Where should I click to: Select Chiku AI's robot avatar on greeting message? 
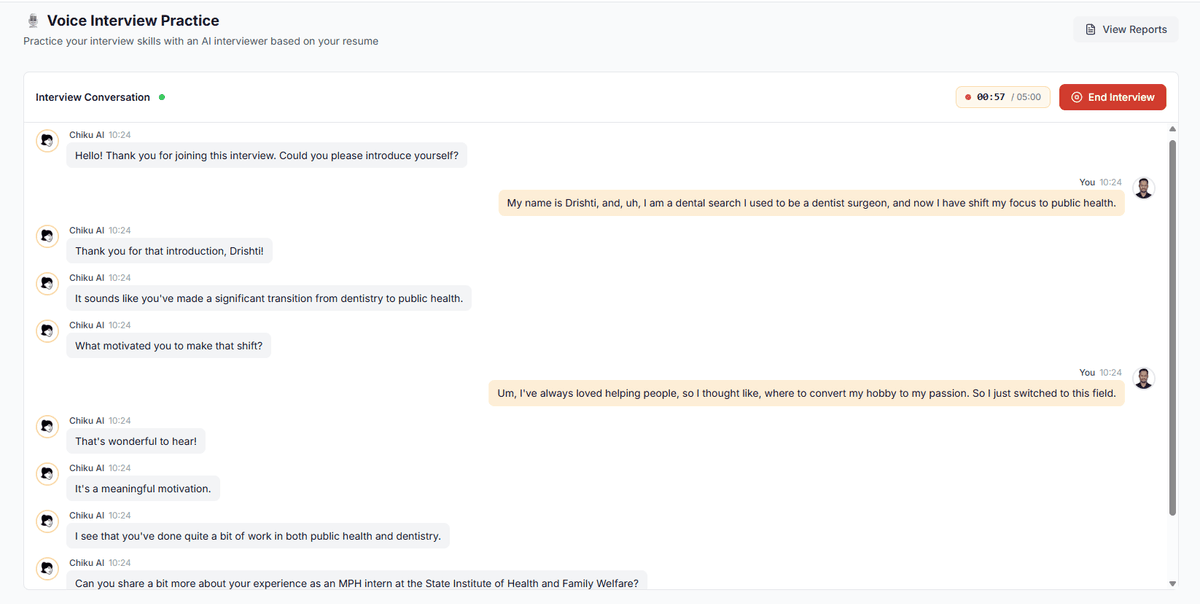pos(47,140)
